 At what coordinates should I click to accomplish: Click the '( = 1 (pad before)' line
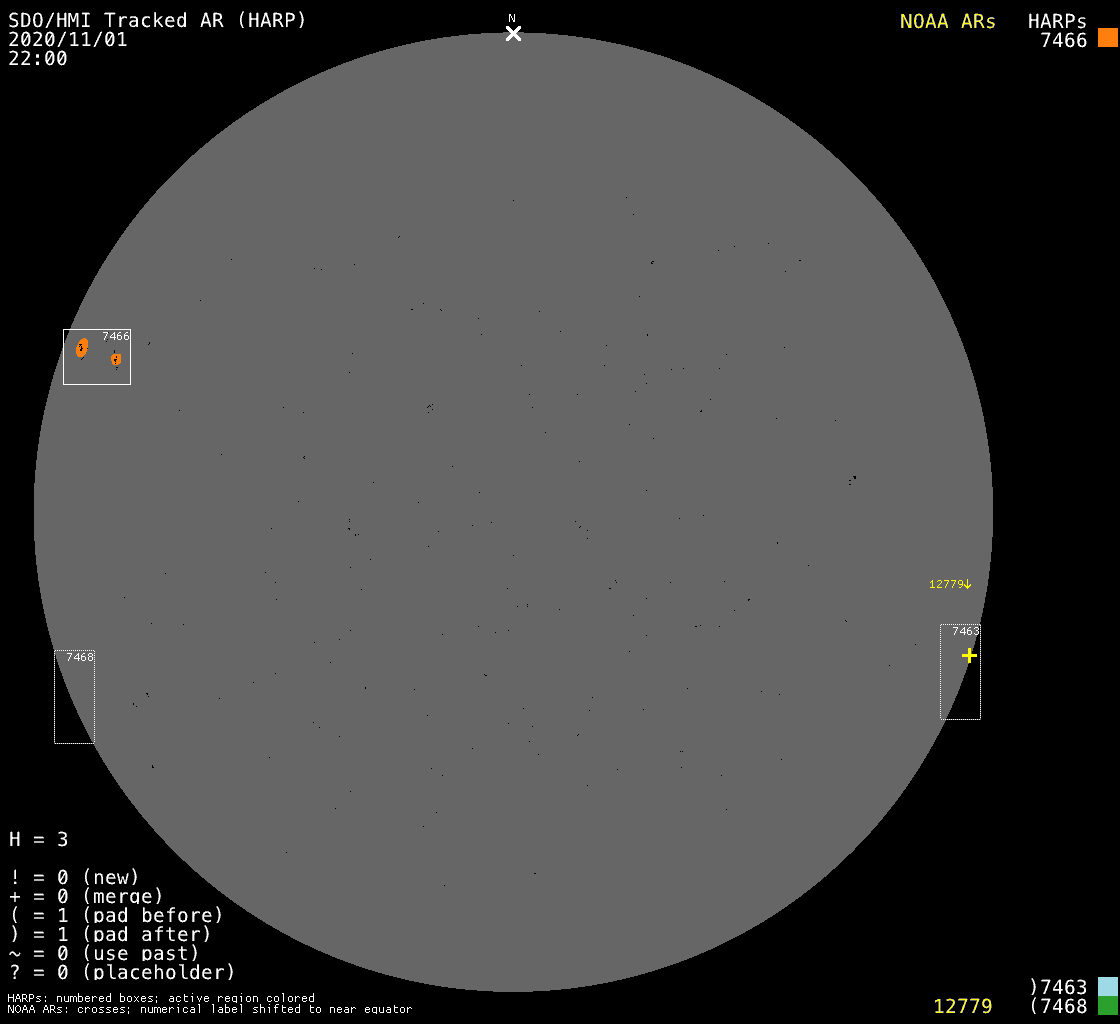pyautogui.click(x=116, y=915)
